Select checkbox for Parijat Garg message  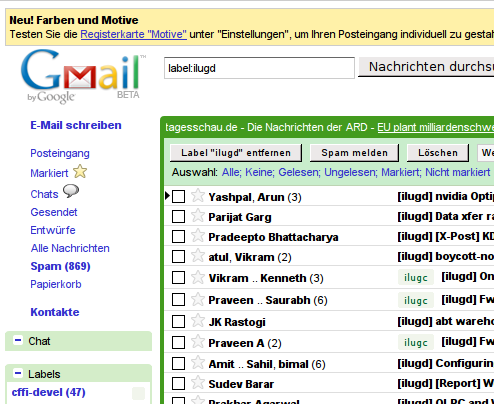(x=178, y=217)
